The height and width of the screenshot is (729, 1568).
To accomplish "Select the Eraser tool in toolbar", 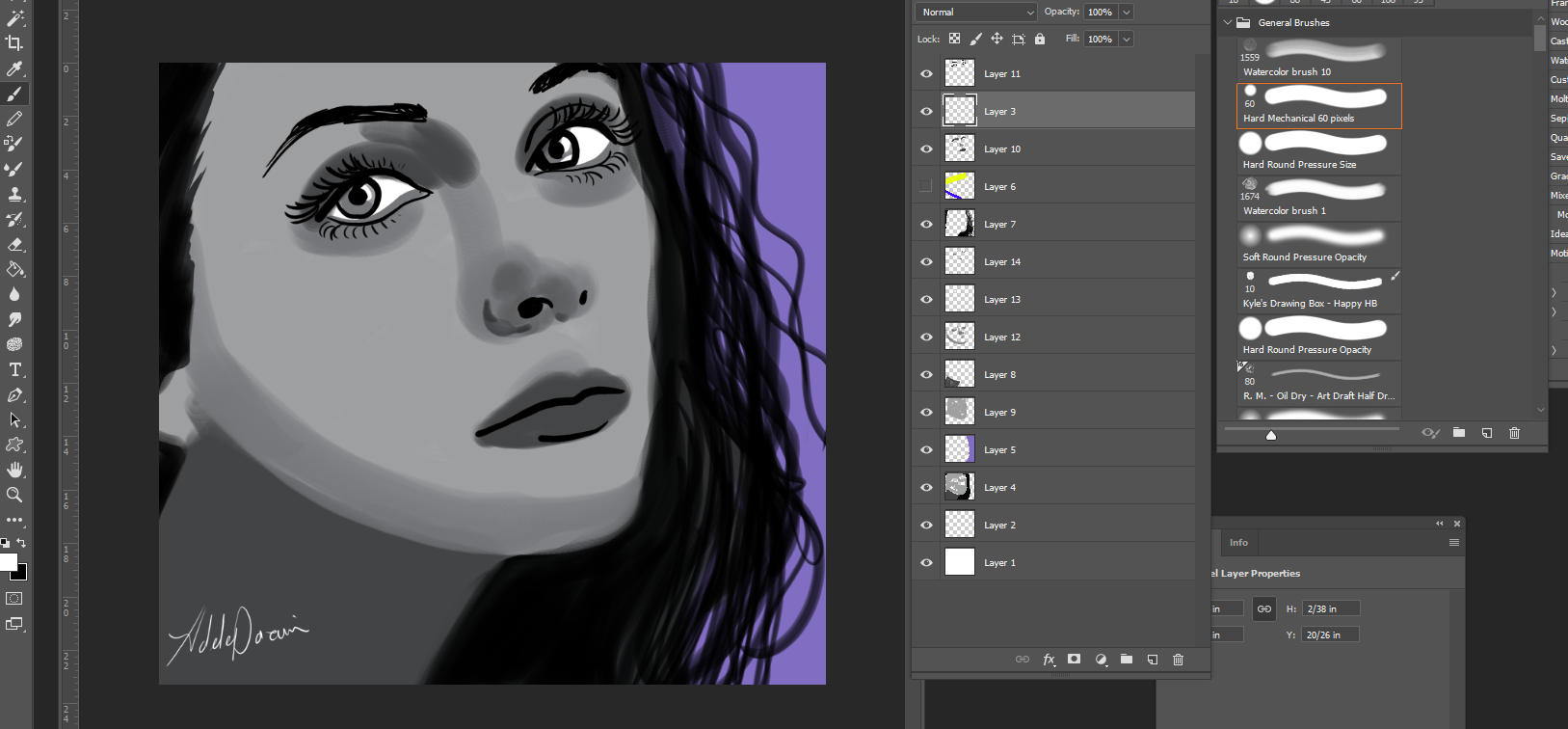I will pos(14,245).
